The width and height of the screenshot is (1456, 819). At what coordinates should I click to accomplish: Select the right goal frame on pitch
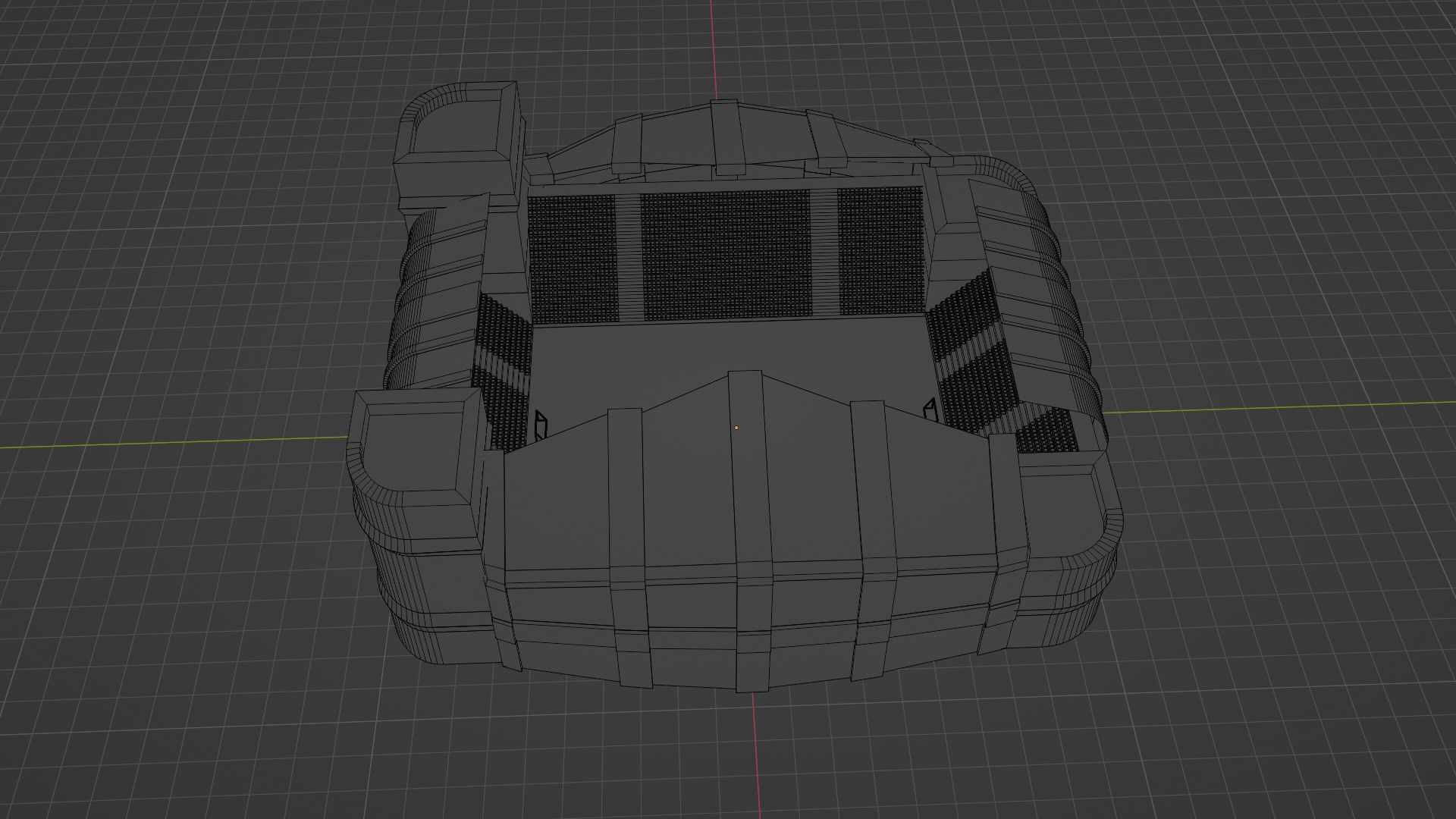[x=930, y=410]
